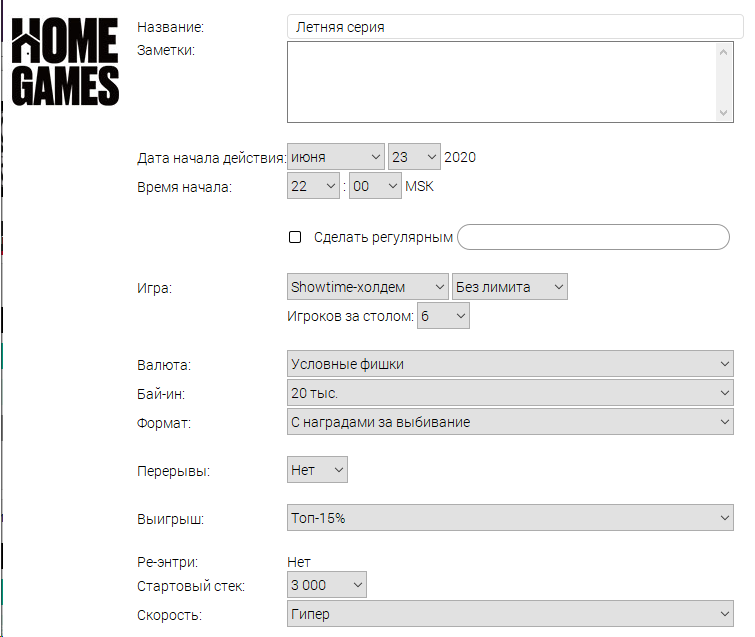Open the minutes dropdown showing 00
This screenshot has width=755, height=637.
point(375,186)
